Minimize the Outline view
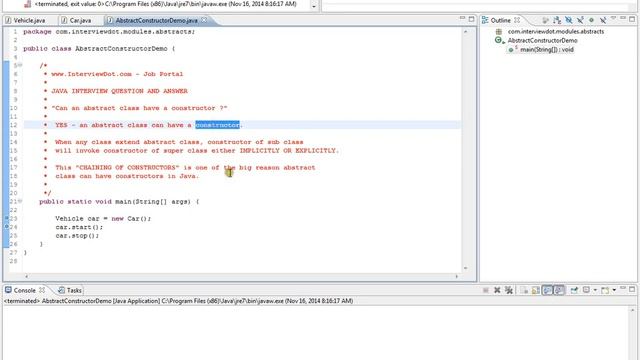640x360 pixels. pos(623,18)
